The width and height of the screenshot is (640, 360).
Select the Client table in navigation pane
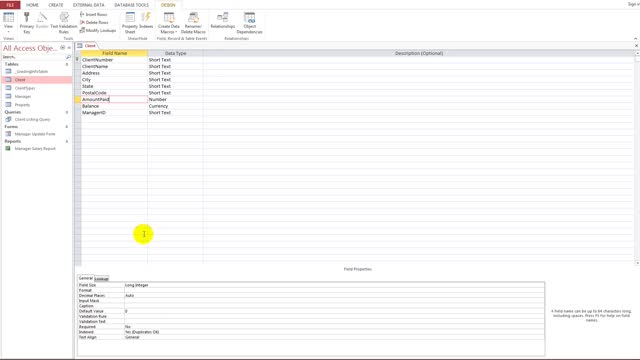coord(37,80)
